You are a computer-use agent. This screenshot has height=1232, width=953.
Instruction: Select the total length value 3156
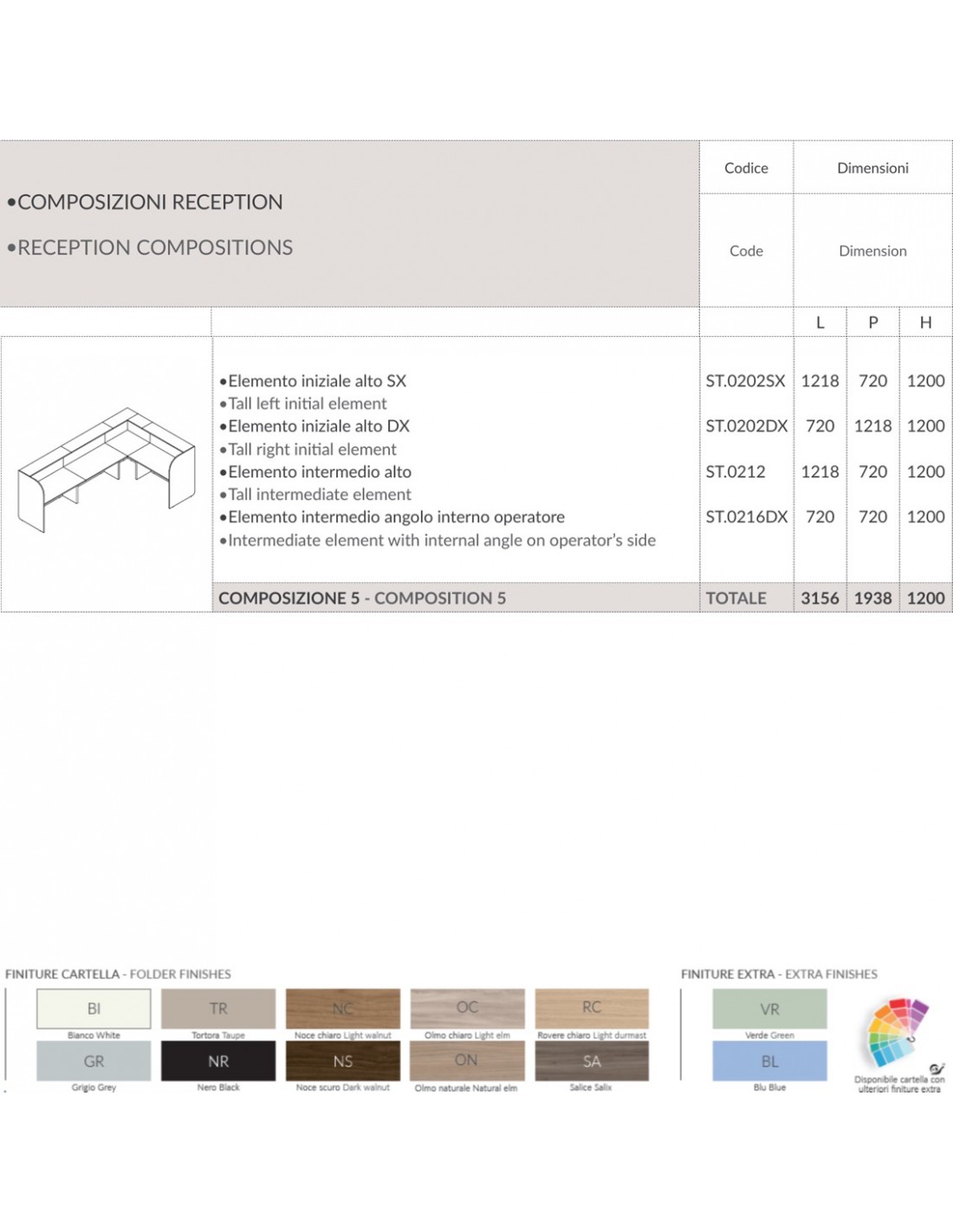820,598
